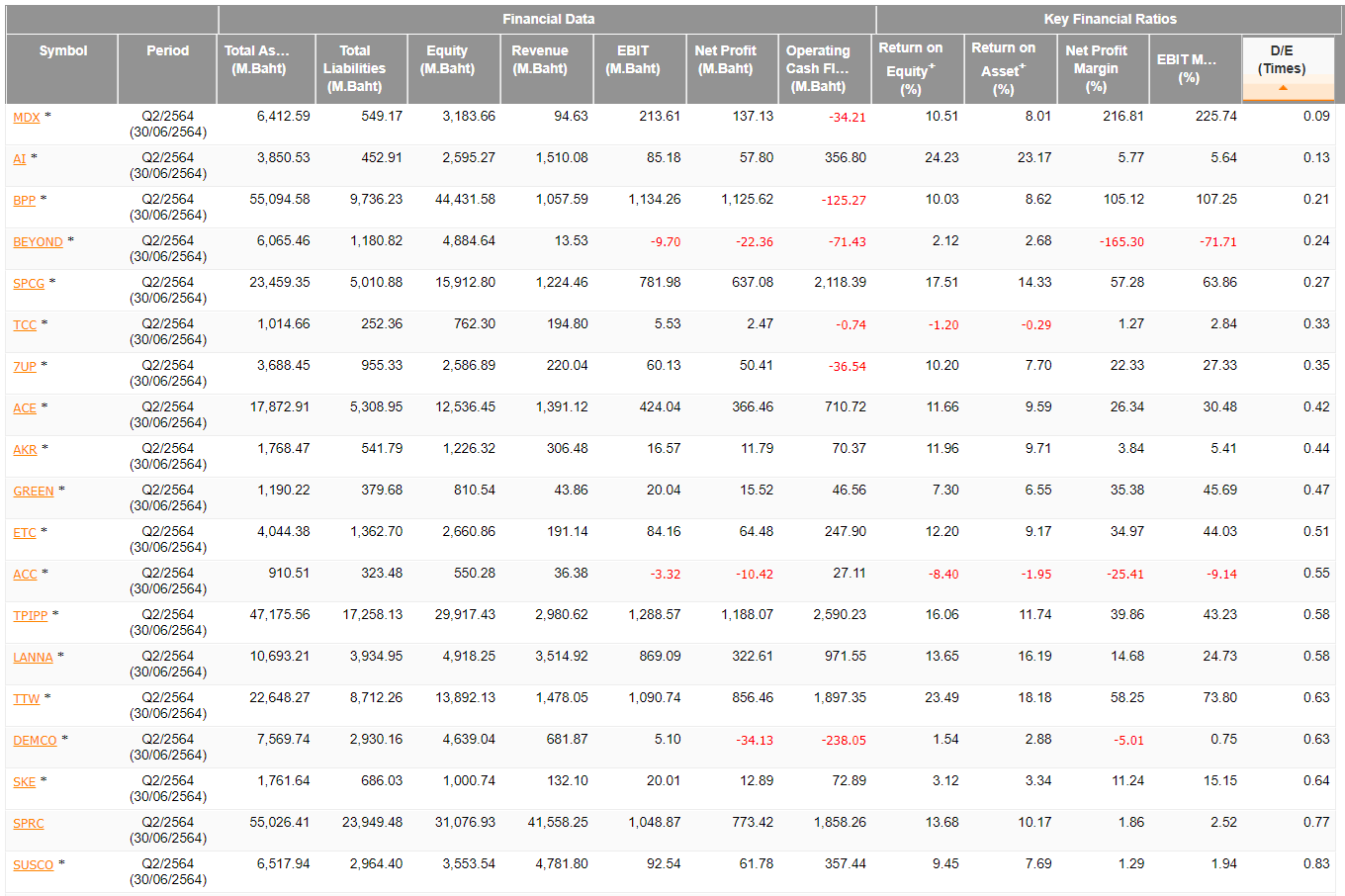Click the EBIT (M.Baht) column header
The width and height of the screenshot is (1345, 896).
click(633, 59)
